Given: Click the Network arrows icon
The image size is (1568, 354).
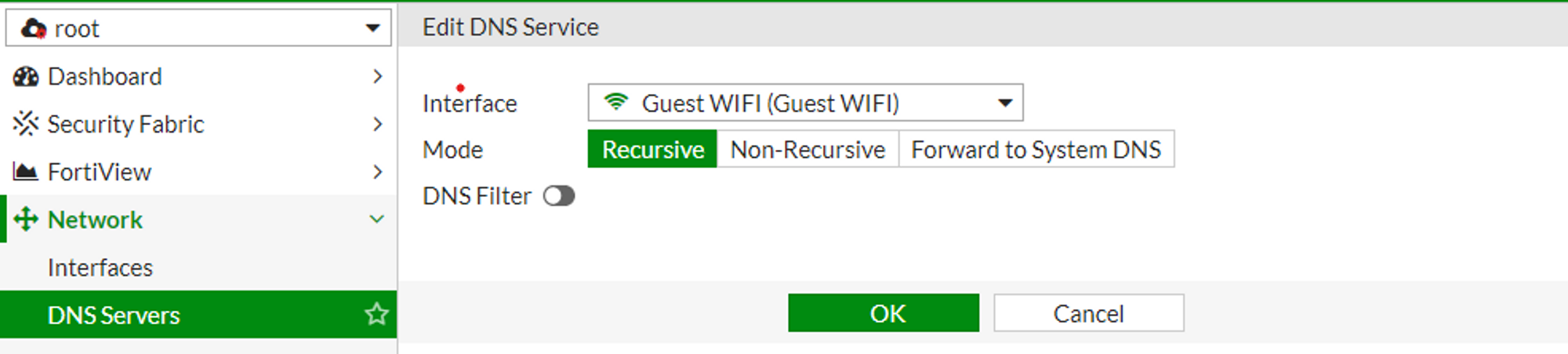Looking at the screenshot, I should [26, 220].
